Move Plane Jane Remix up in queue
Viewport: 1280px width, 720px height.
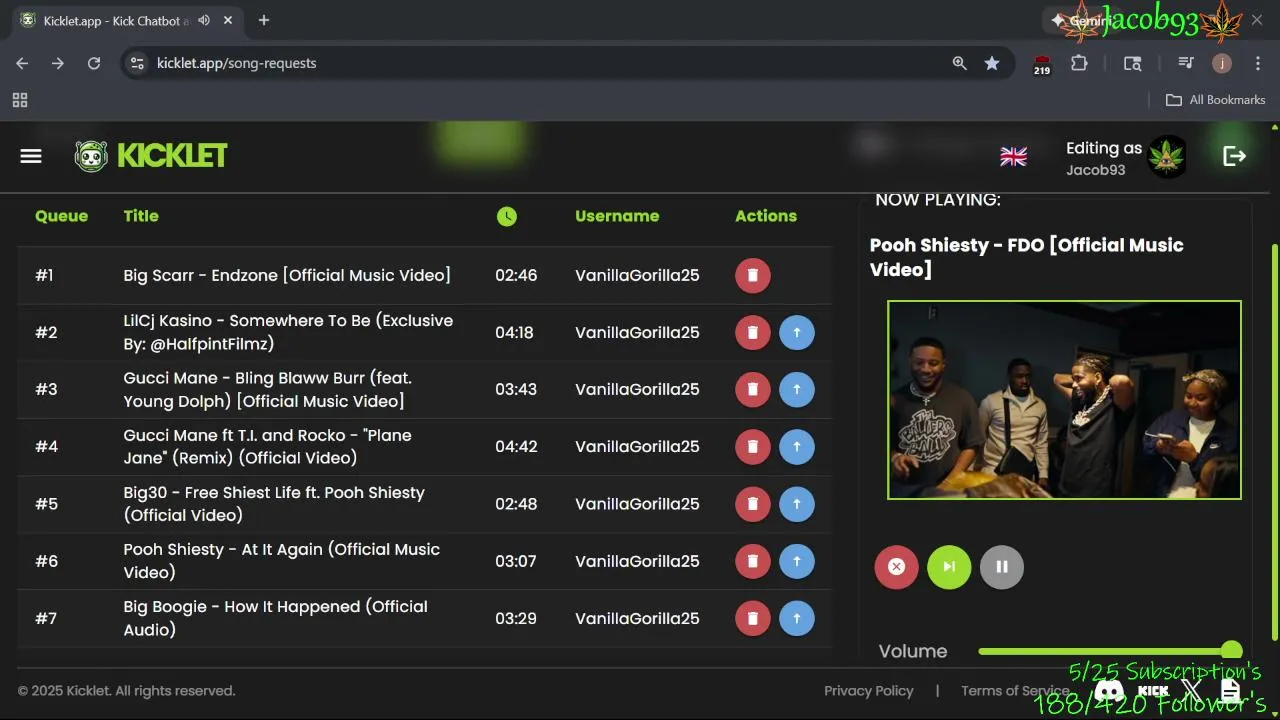[x=797, y=446]
